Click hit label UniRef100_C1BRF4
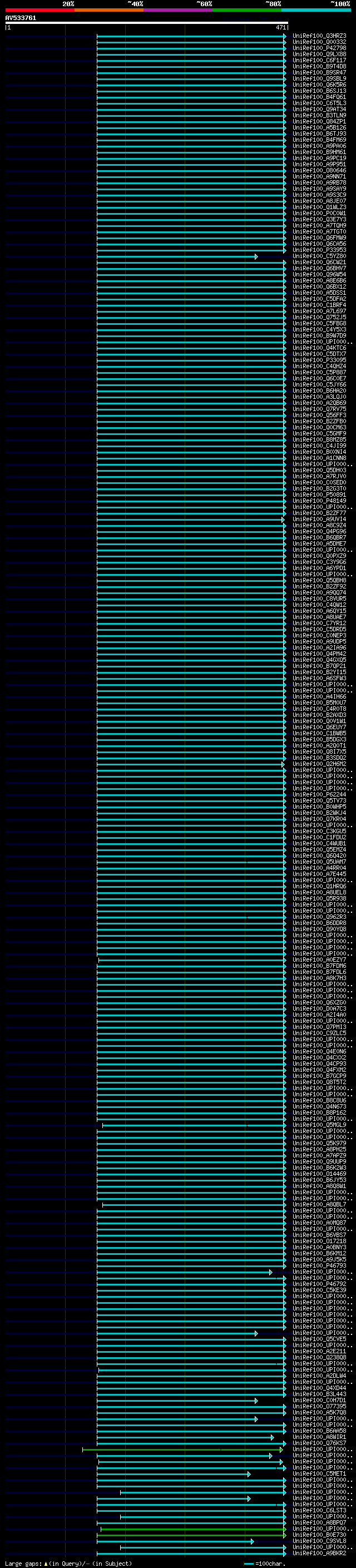Viewport: 356px width, 1568px height. click(x=319, y=305)
